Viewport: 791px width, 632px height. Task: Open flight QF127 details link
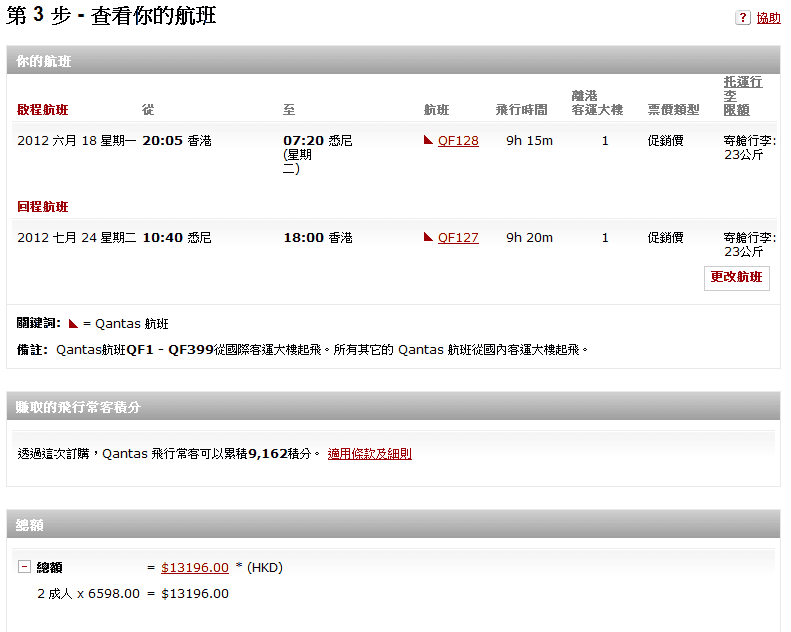[x=458, y=238]
